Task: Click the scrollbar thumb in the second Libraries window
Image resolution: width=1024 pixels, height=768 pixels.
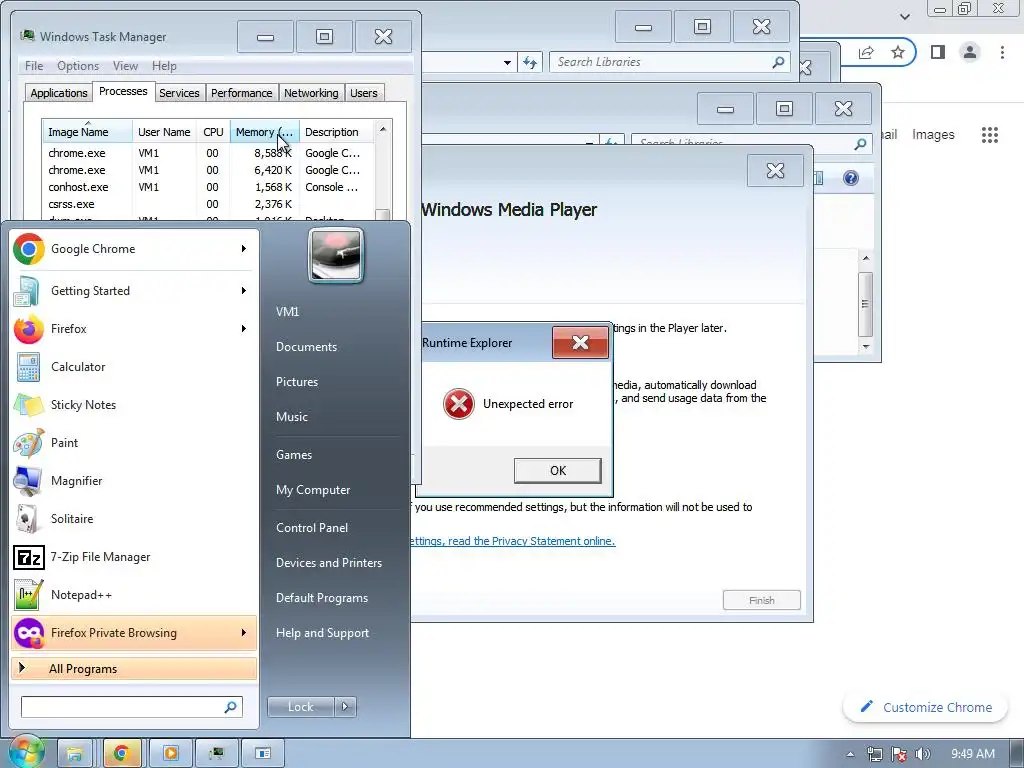Action: click(x=865, y=304)
